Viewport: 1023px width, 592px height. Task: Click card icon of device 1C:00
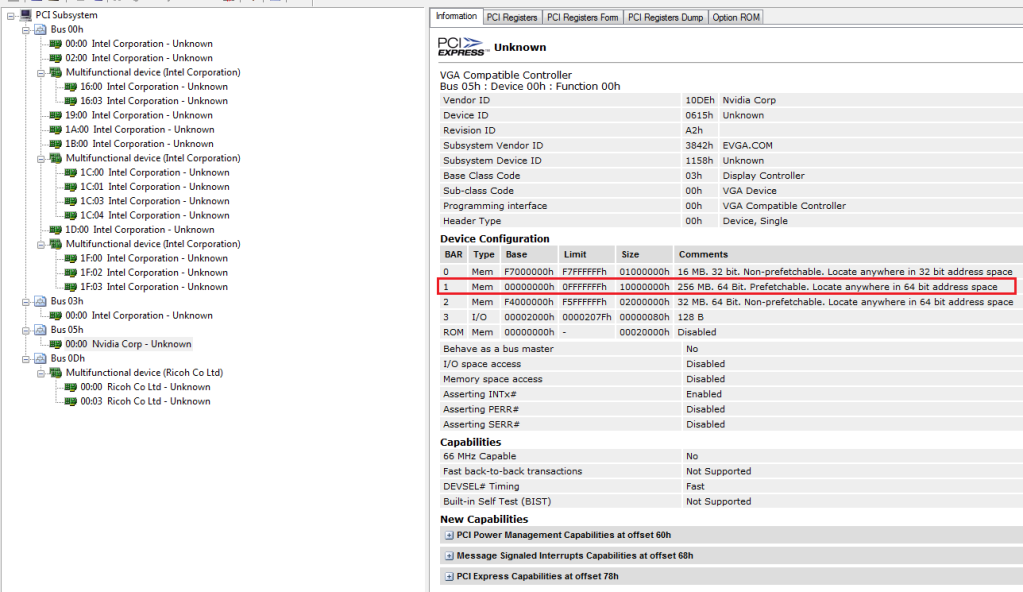(70, 173)
